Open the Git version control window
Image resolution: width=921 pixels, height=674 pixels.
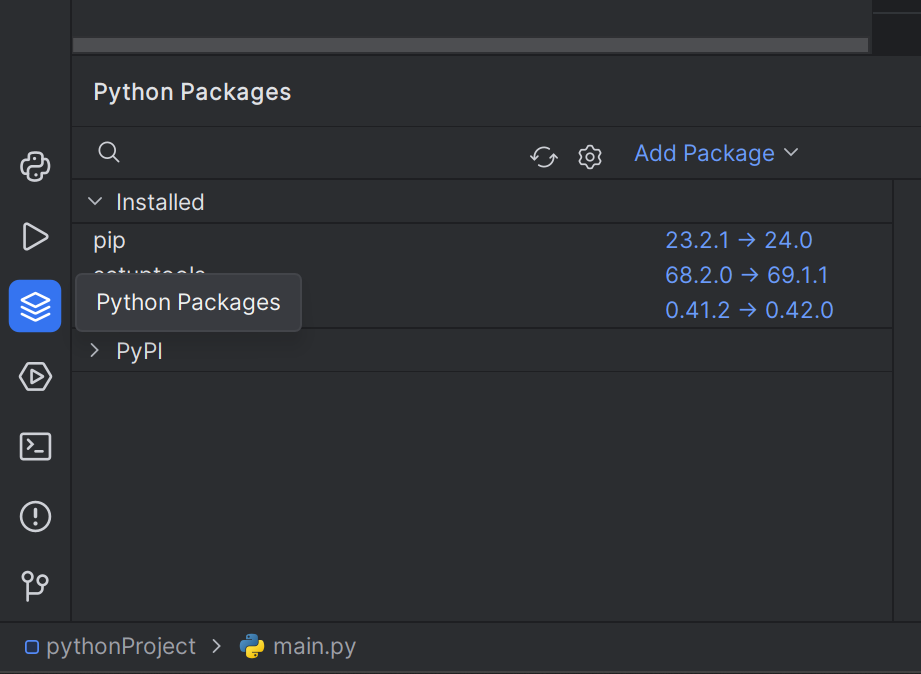pos(35,585)
